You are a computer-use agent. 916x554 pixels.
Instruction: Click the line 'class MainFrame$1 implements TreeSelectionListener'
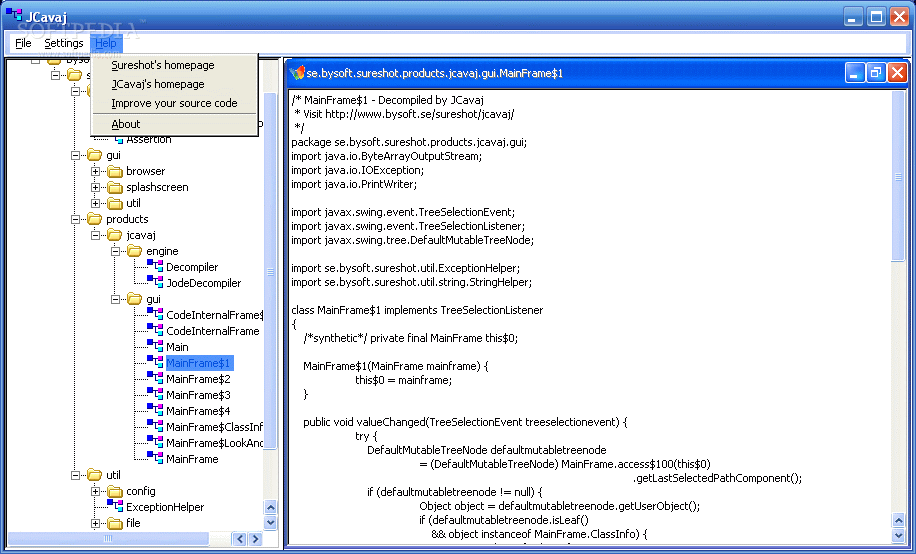pos(417,310)
